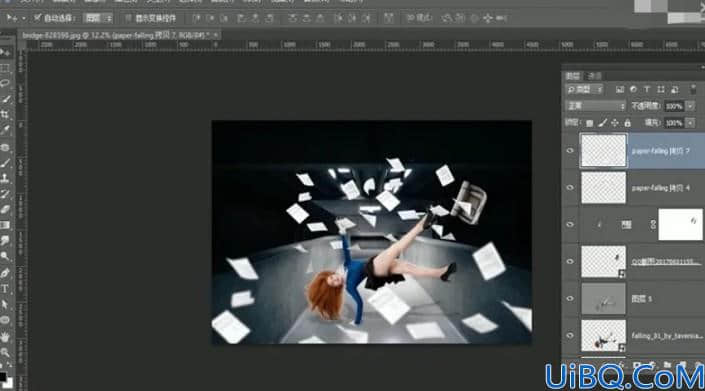Select the Rectangular Marquee tool
This screenshot has height=391, width=705.
(5, 68)
